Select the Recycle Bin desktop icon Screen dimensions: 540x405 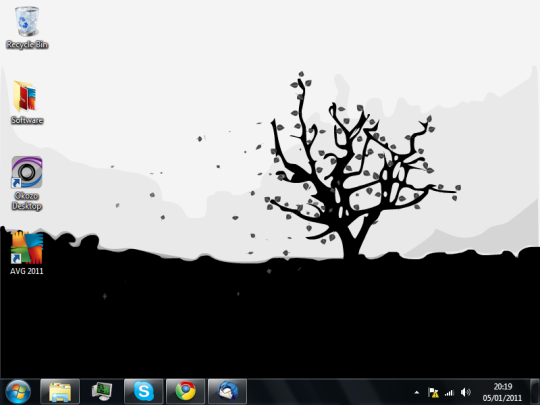click(x=27, y=21)
